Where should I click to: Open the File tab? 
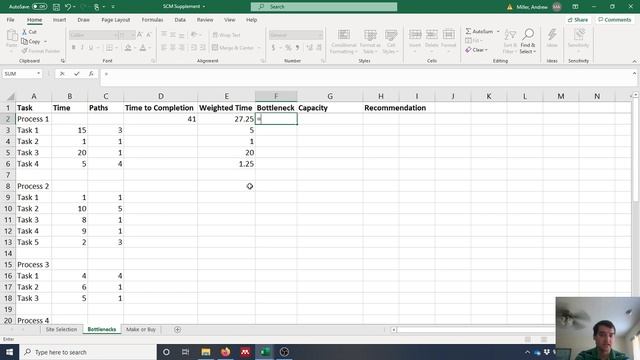pyautogui.click(x=10, y=20)
